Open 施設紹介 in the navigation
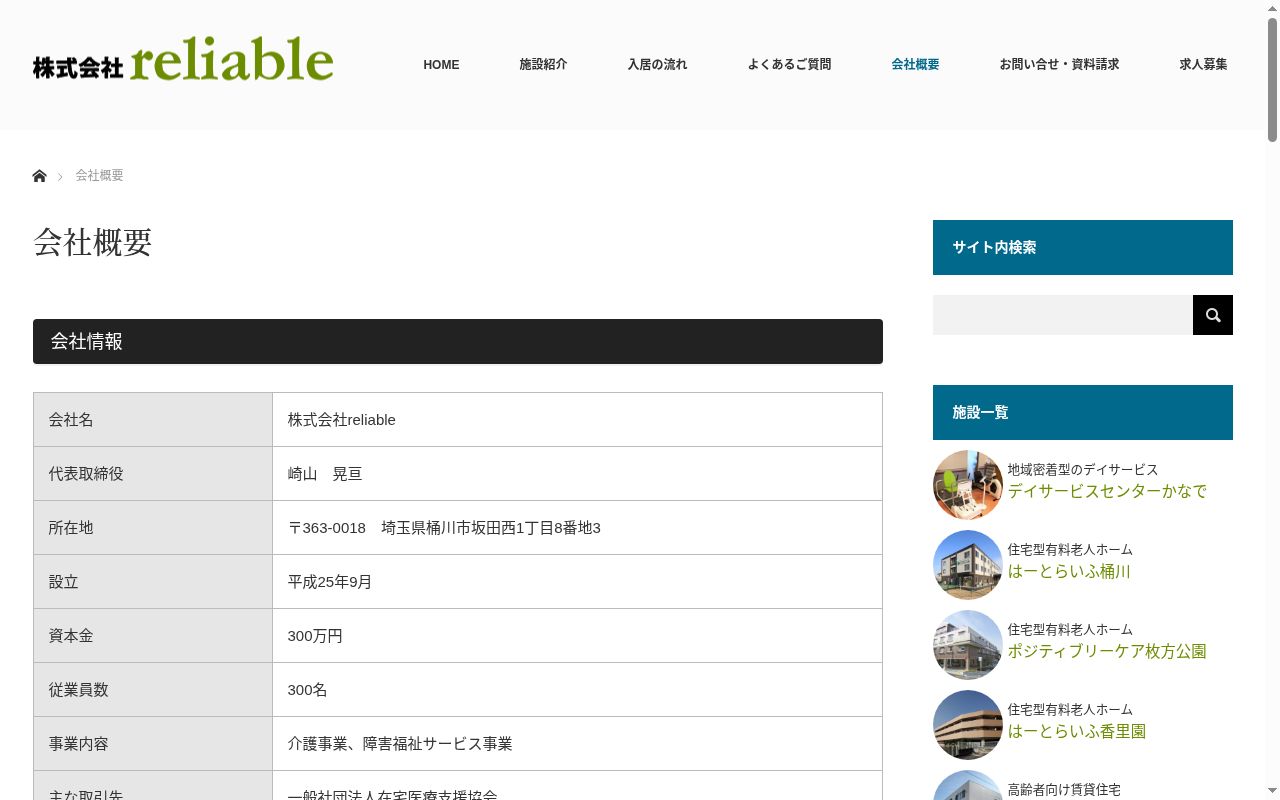1280x800 pixels. coord(543,64)
